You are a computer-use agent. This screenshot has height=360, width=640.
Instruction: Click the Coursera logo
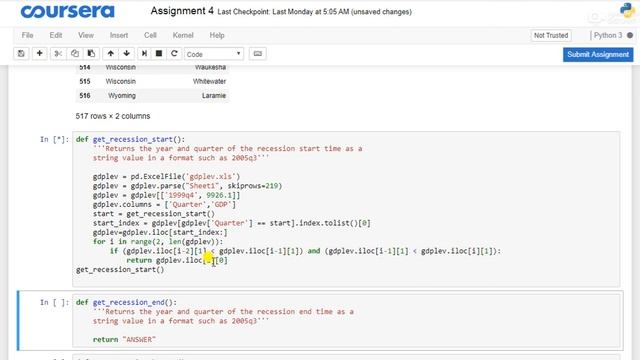pos(68,11)
